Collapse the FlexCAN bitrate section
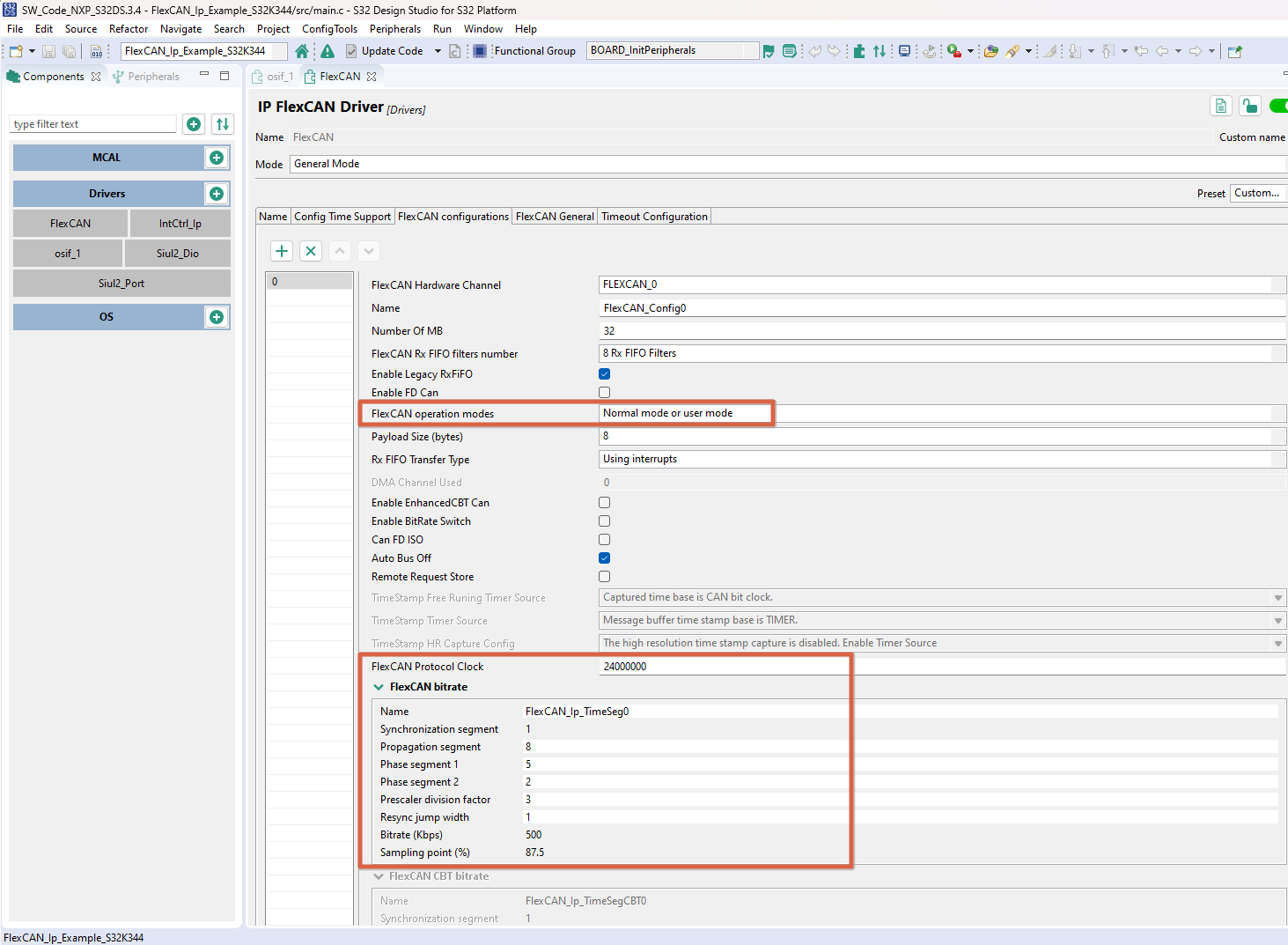Image resolution: width=1288 pixels, height=945 pixels. pos(379,686)
